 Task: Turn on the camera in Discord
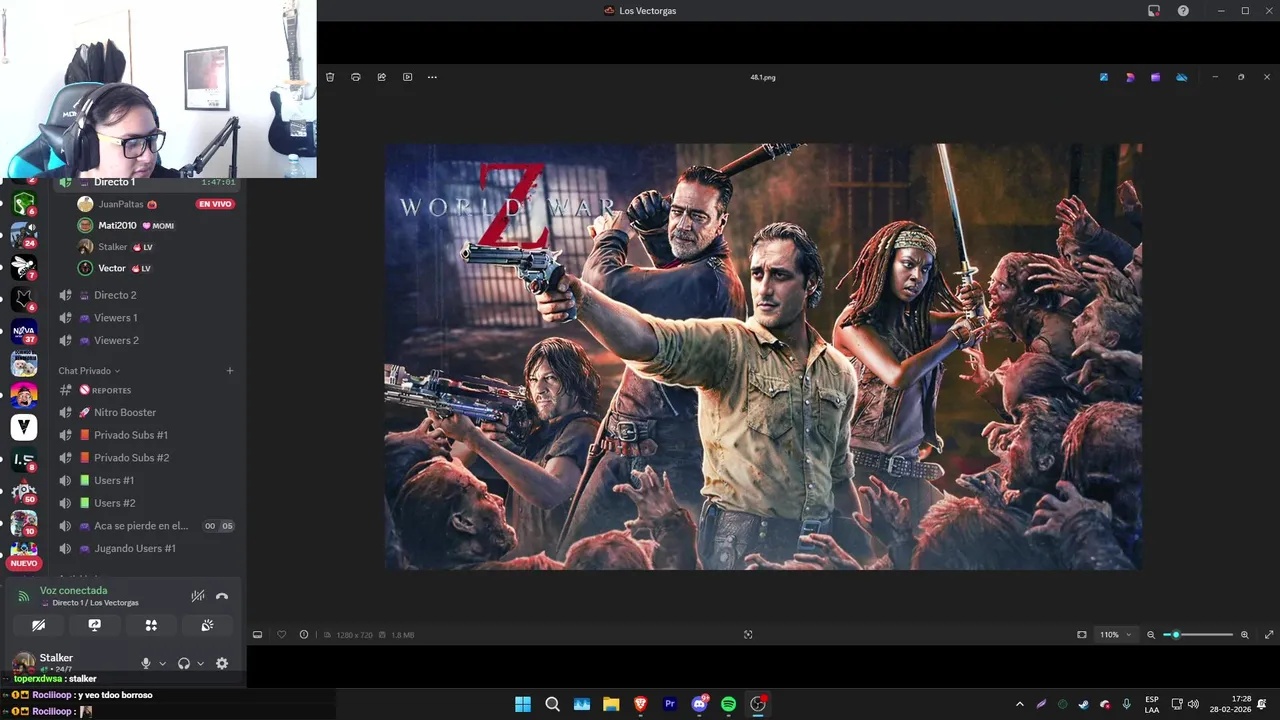[38, 625]
